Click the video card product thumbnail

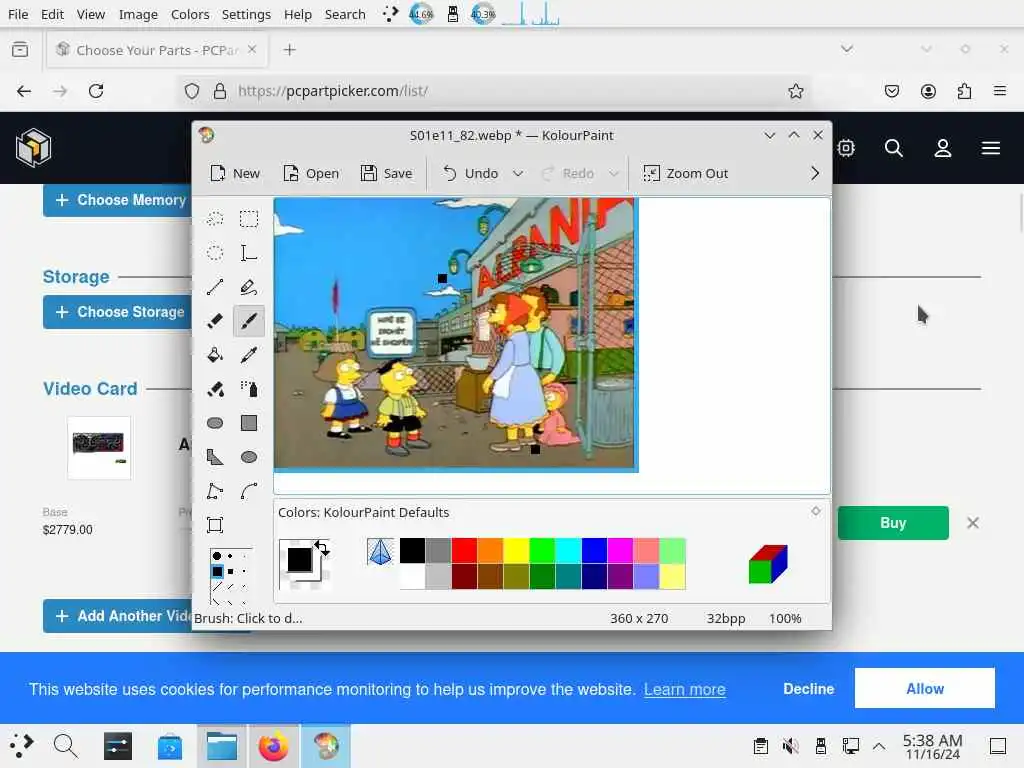point(99,447)
